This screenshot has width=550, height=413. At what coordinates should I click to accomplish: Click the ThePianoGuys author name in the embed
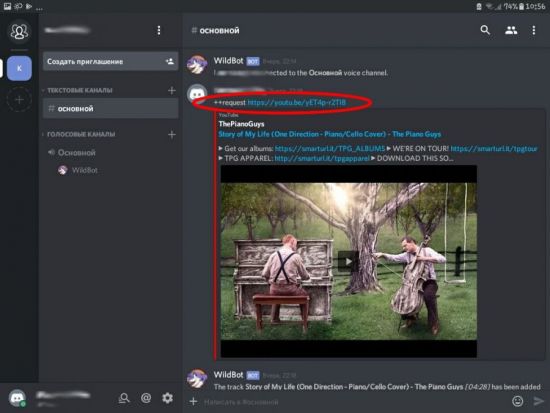coord(241,124)
